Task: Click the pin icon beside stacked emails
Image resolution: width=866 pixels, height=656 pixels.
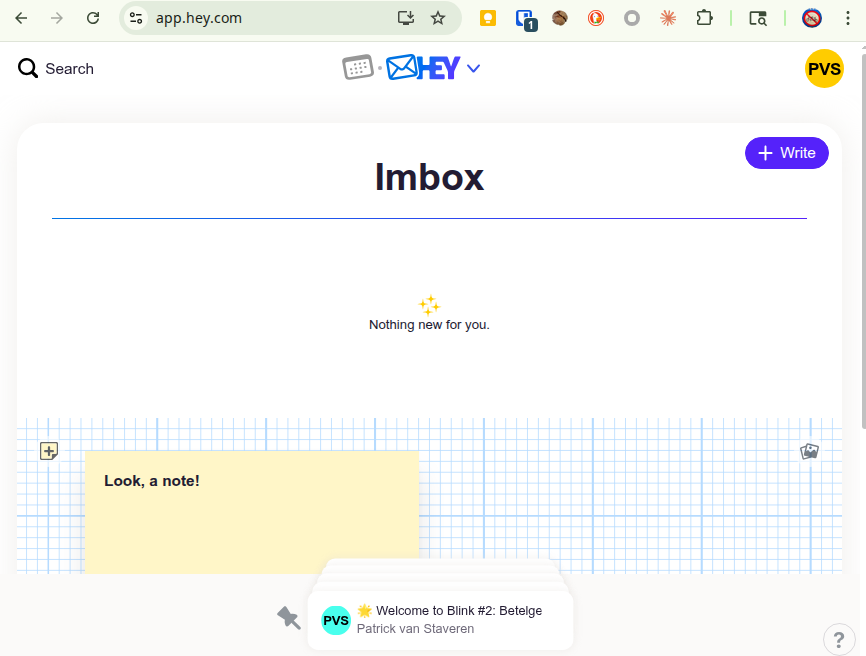Action: click(x=289, y=618)
